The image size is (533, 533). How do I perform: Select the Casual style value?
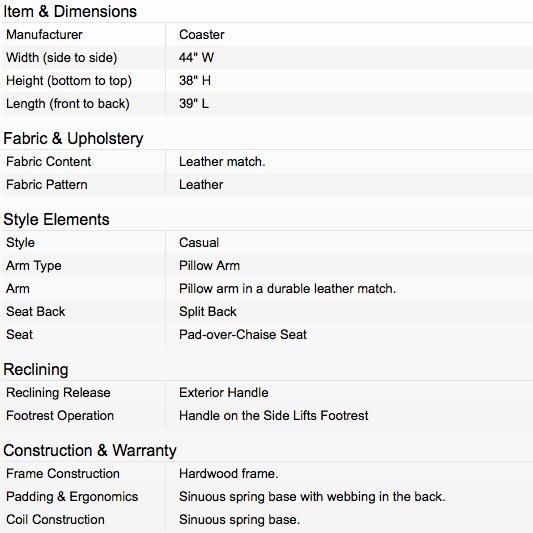(x=199, y=243)
